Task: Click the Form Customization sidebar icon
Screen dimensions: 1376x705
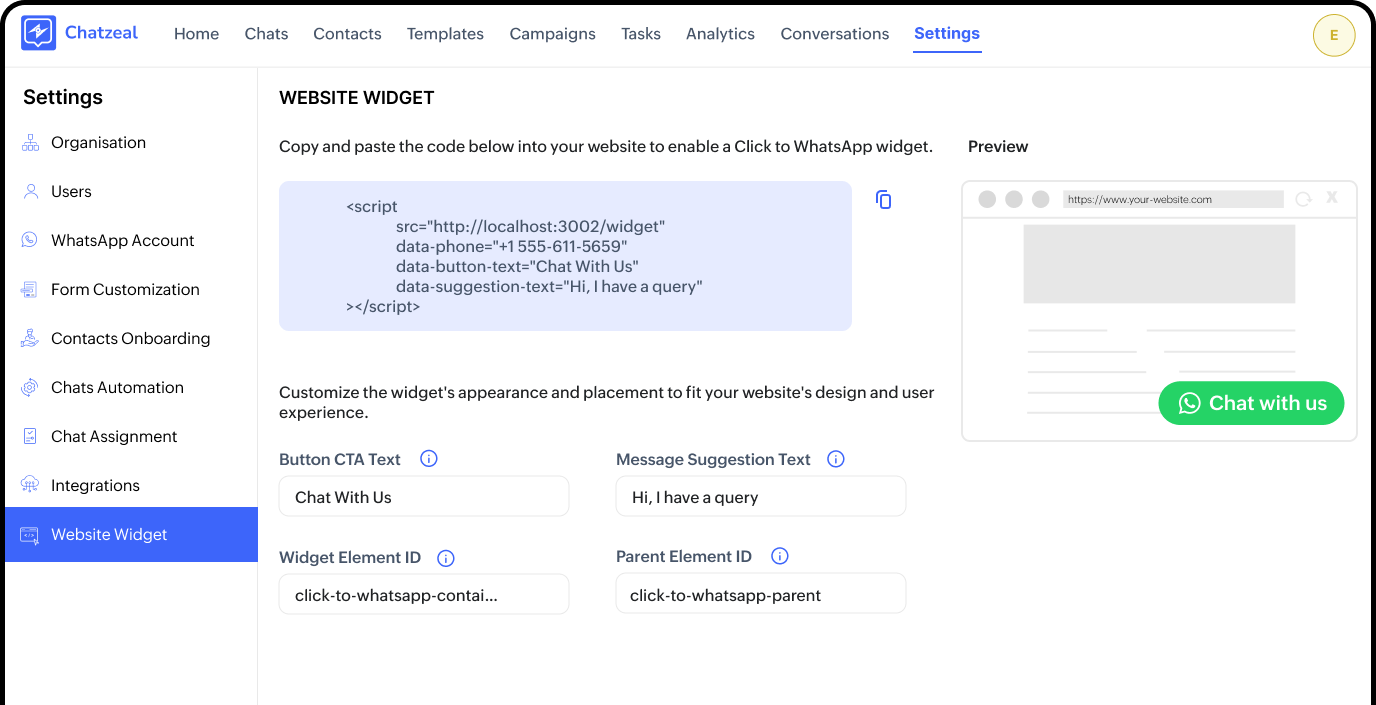Action: pos(30,290)
